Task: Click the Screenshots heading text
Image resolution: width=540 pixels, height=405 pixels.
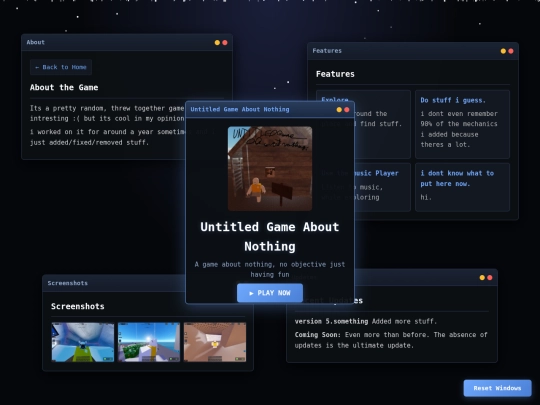Action: pyautogui.click(x=77, y=307)
